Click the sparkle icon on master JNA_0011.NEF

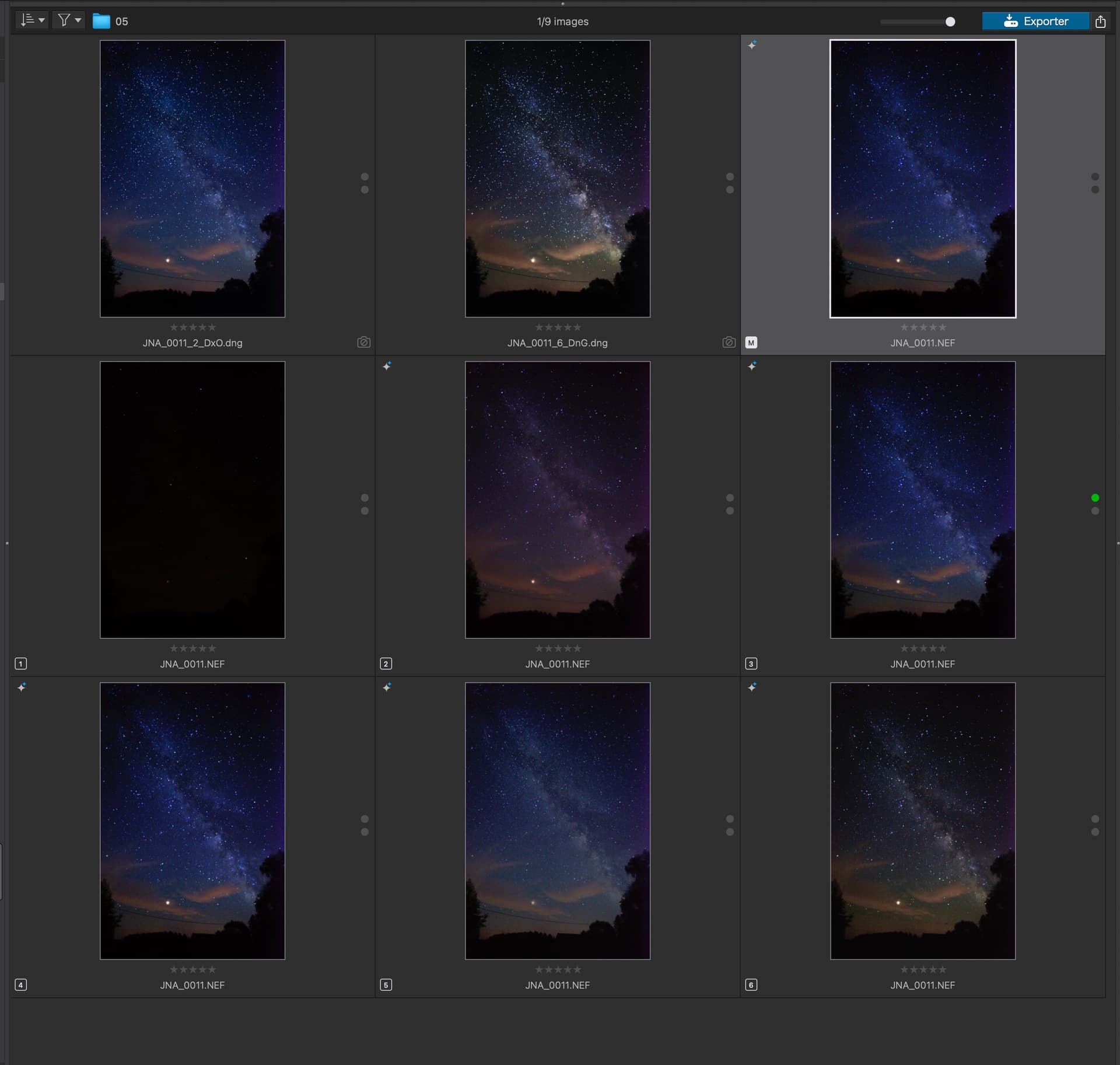click(752, 44)
